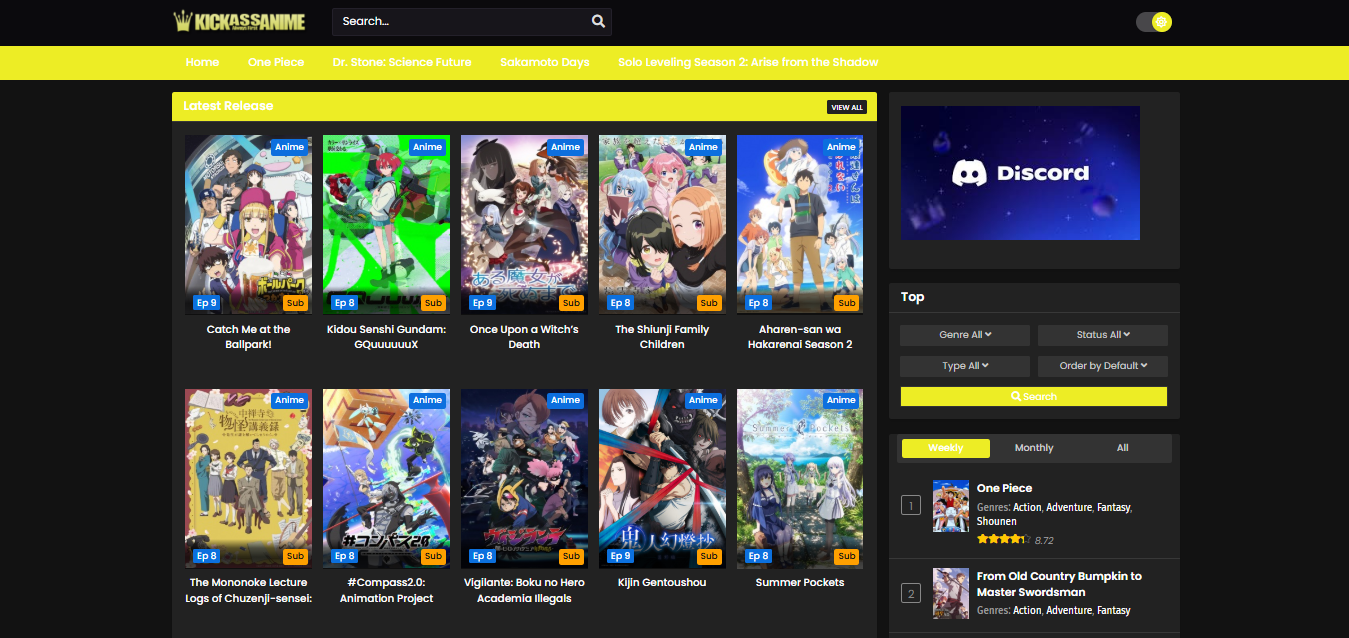Open Mononoke Lecture Logs of Chuzenji-sensei poster

(x=248, y=479)
